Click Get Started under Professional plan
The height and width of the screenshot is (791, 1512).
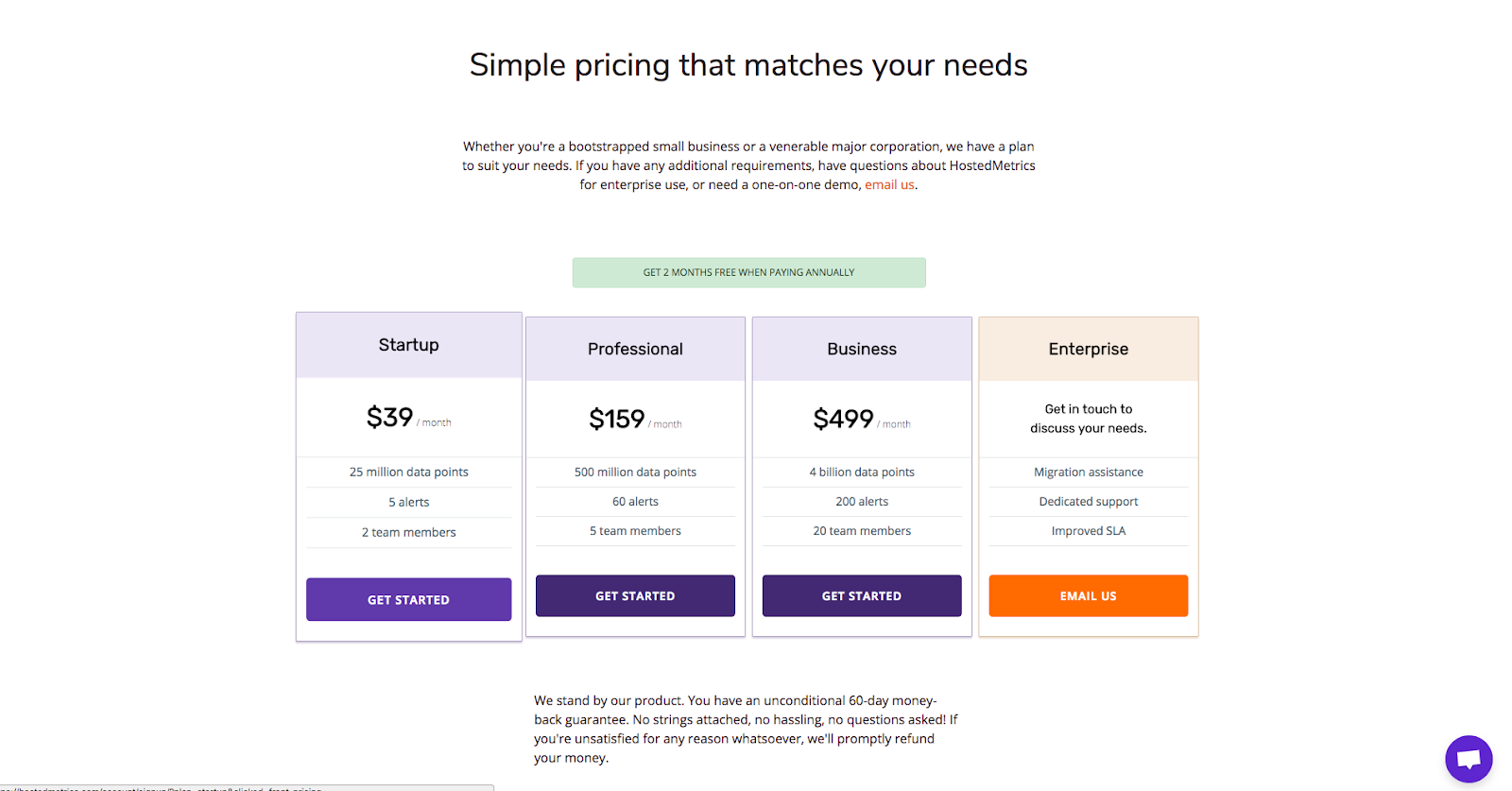tap(635, 595)
